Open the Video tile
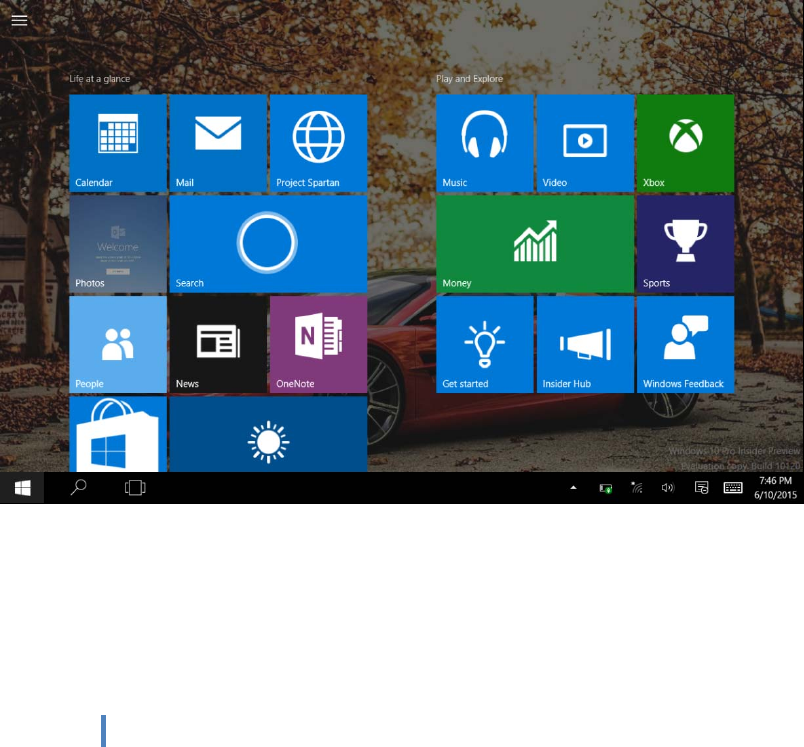 (585, 143)
